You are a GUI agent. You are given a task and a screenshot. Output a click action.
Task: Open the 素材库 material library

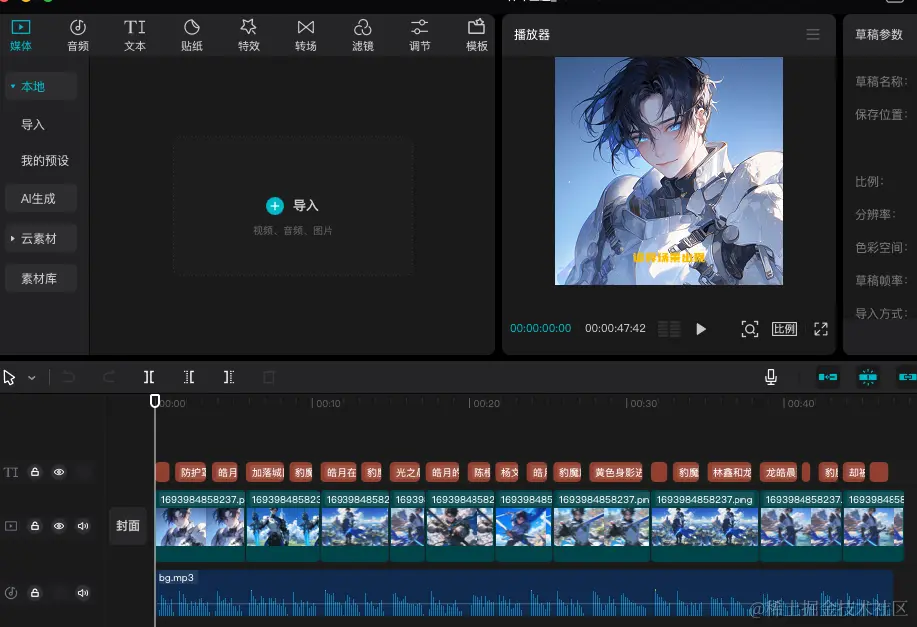tap(41, 278)
